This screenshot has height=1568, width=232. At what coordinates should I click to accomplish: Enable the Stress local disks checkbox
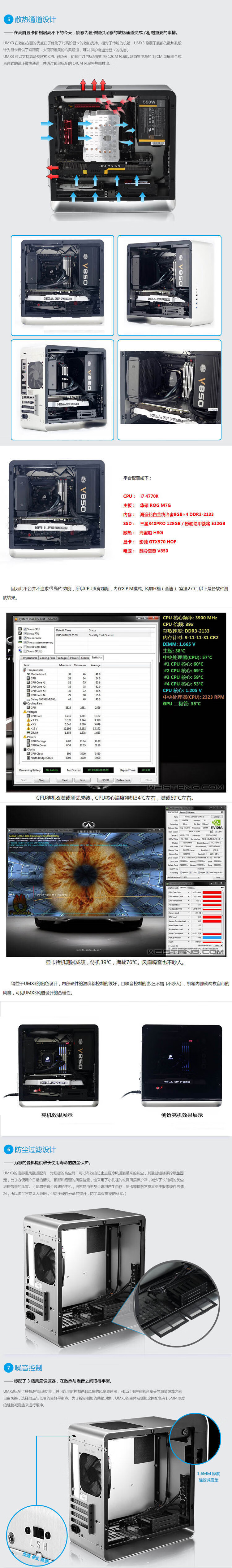25,646
